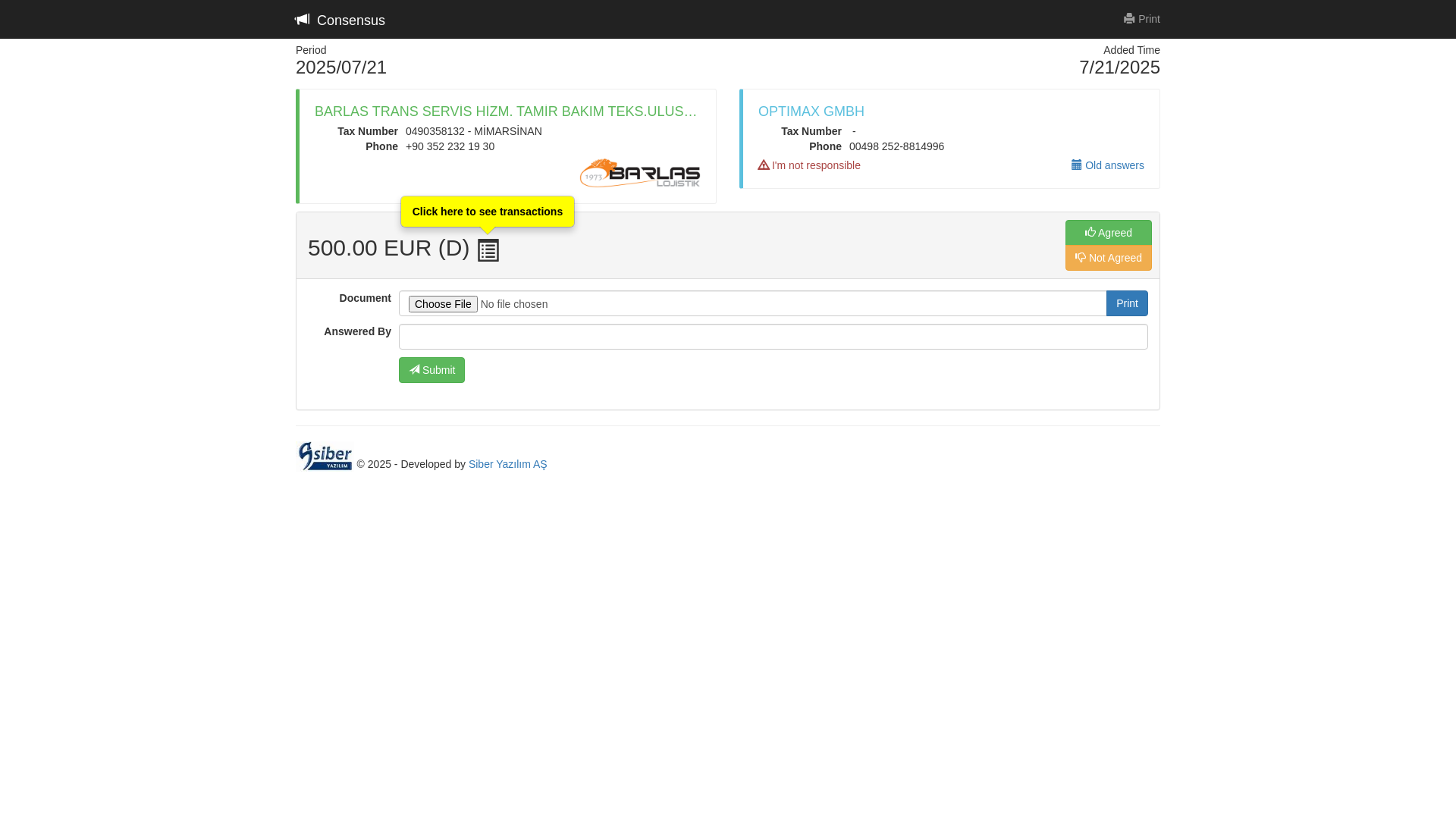This screenshot has height=819, width=1456.
Task: Click the 'No file chosen' text
Action: tap(514, 304)
